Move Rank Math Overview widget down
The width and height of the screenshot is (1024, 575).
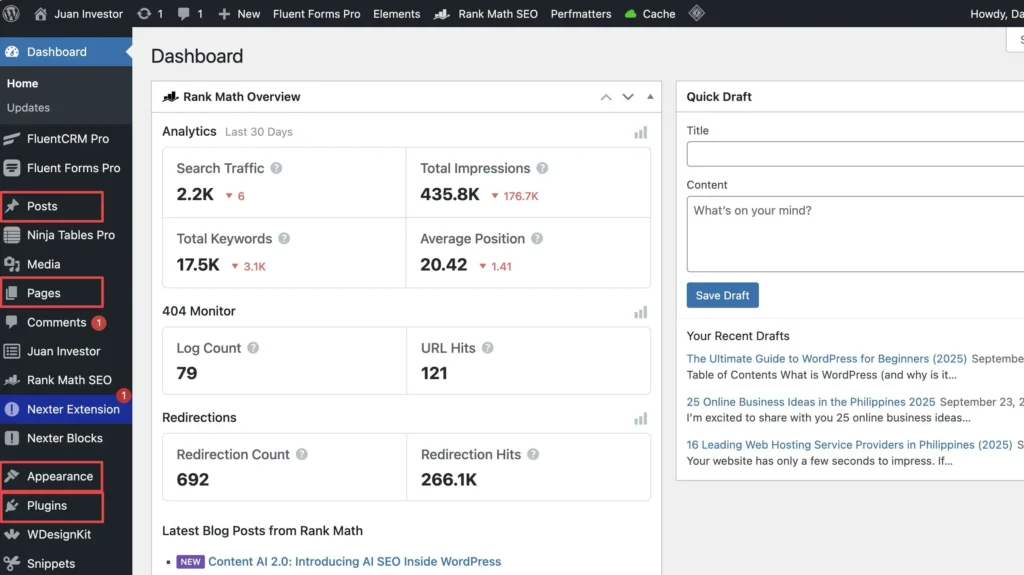tap(628, 97)
